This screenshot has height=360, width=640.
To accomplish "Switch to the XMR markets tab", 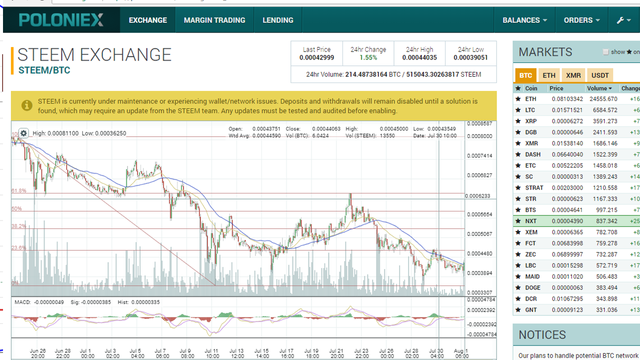I will pos(573,75).
